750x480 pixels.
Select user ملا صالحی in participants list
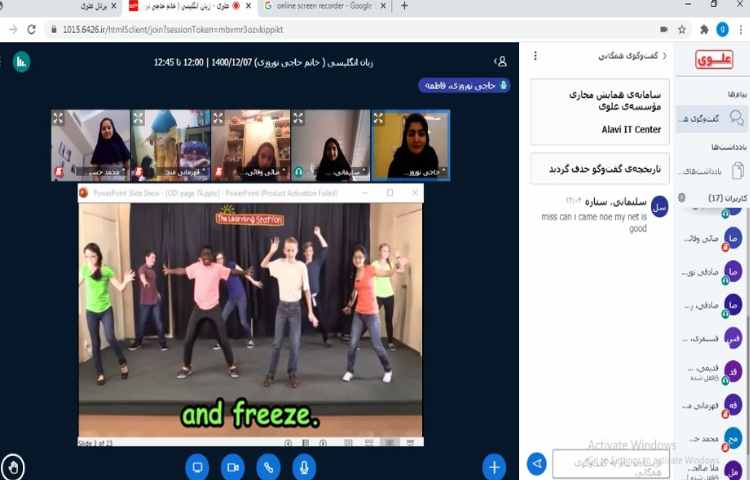[712, 470]
